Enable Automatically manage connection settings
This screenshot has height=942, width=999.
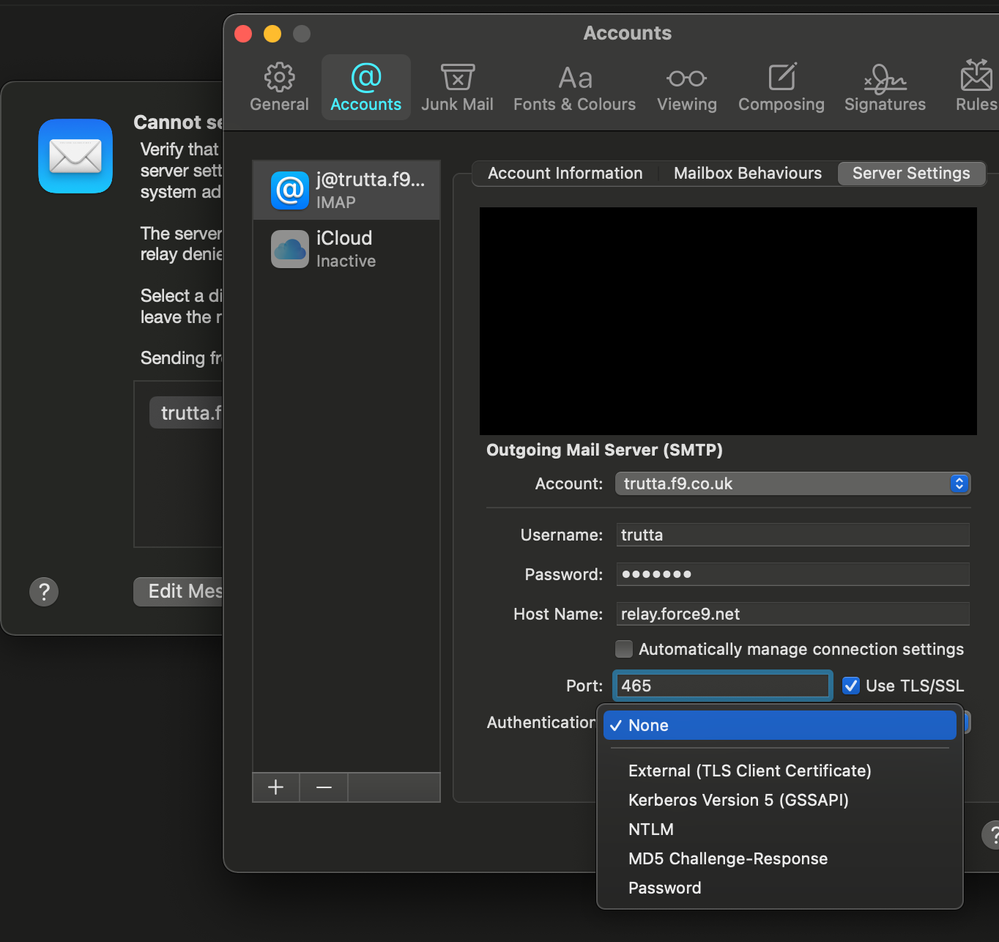pos(624,649)
